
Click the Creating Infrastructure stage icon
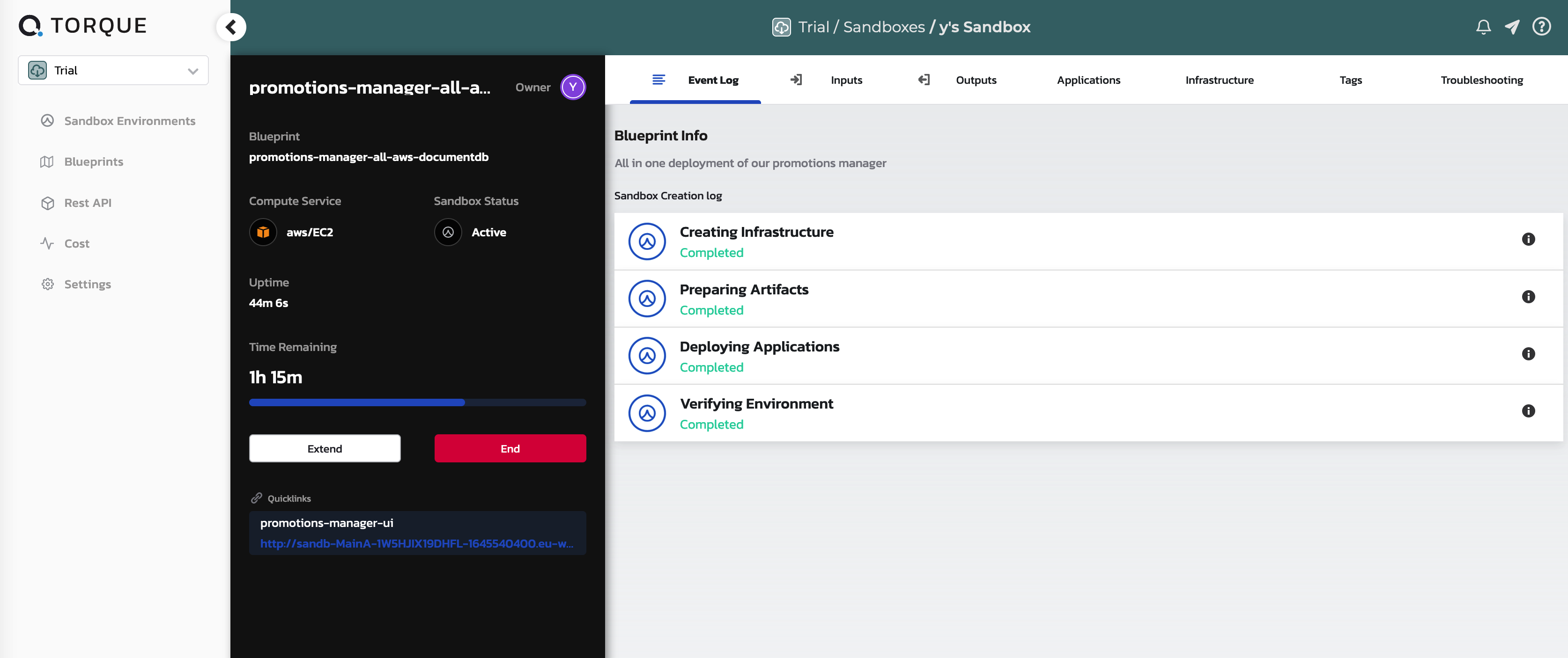[647, 241]
